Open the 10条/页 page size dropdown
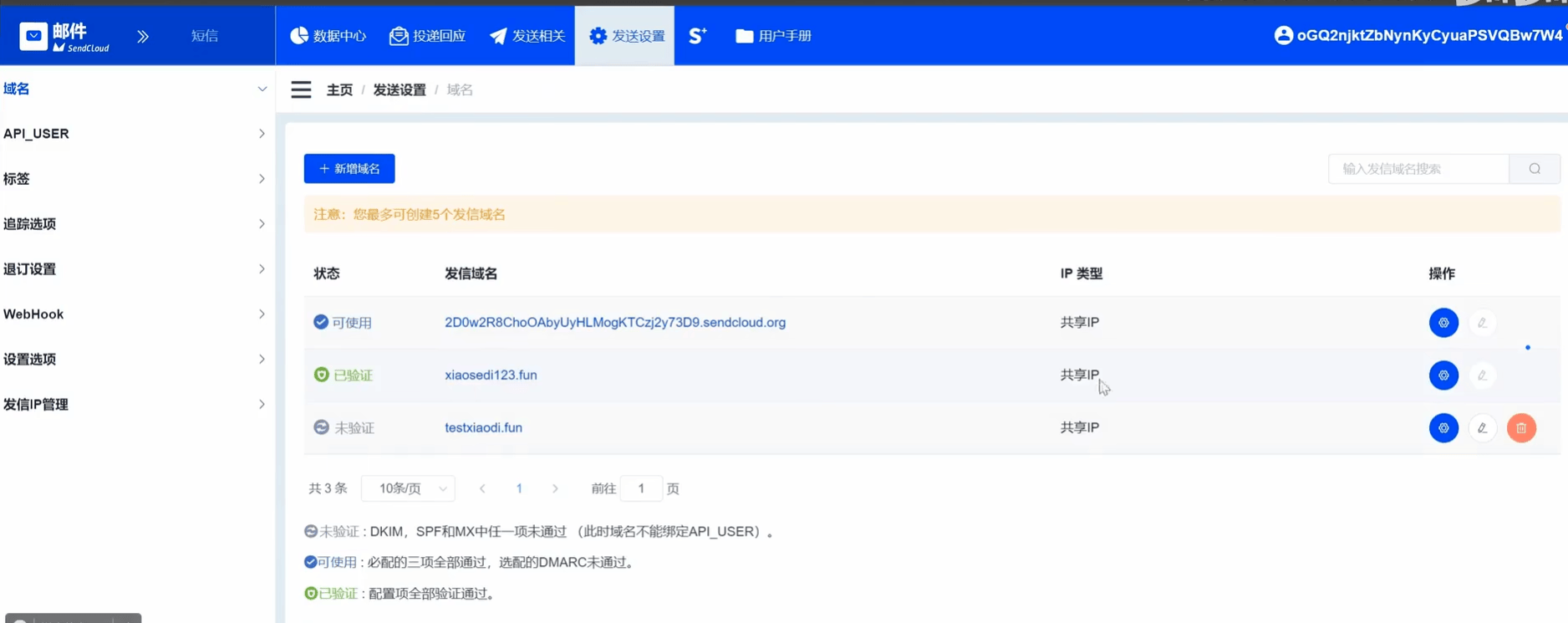The image size is (1568, 623). click(x=409, y=488)
